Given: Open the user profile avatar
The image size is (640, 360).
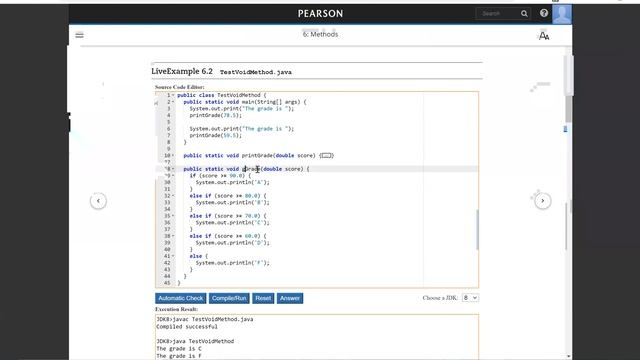Looking at the screenshot, I should (x=562, y=14).
